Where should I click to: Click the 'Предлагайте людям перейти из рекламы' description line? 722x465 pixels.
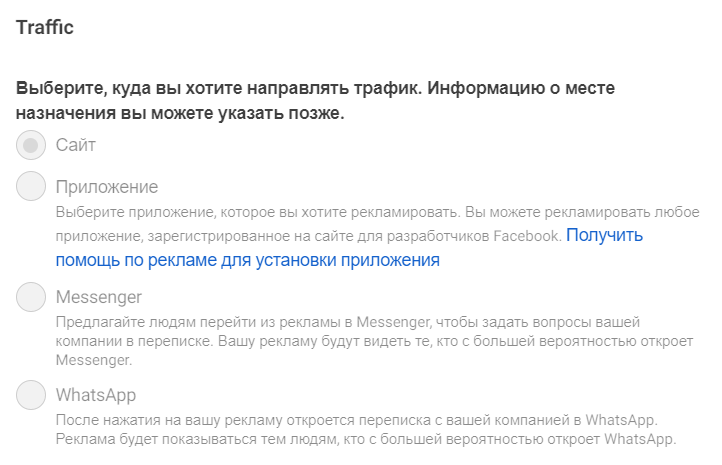point(348,322)
